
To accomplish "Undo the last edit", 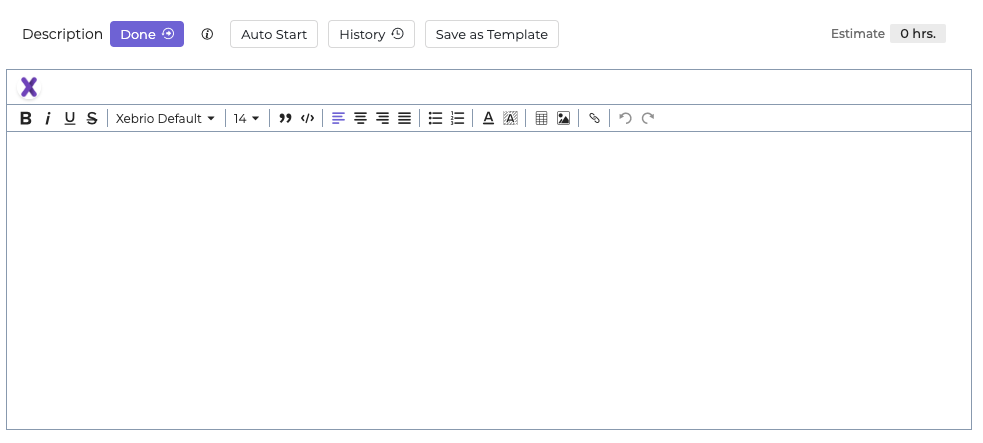I will pos(625,118).
